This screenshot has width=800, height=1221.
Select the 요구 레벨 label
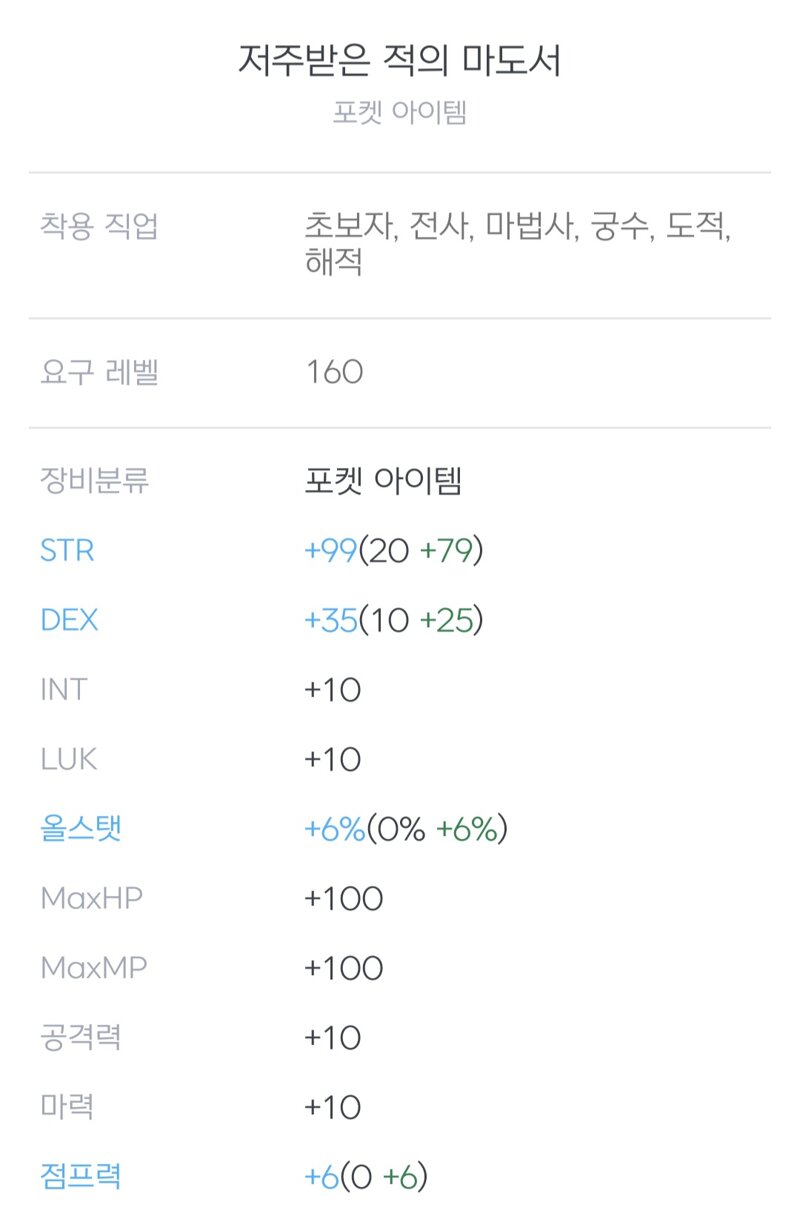99,373
